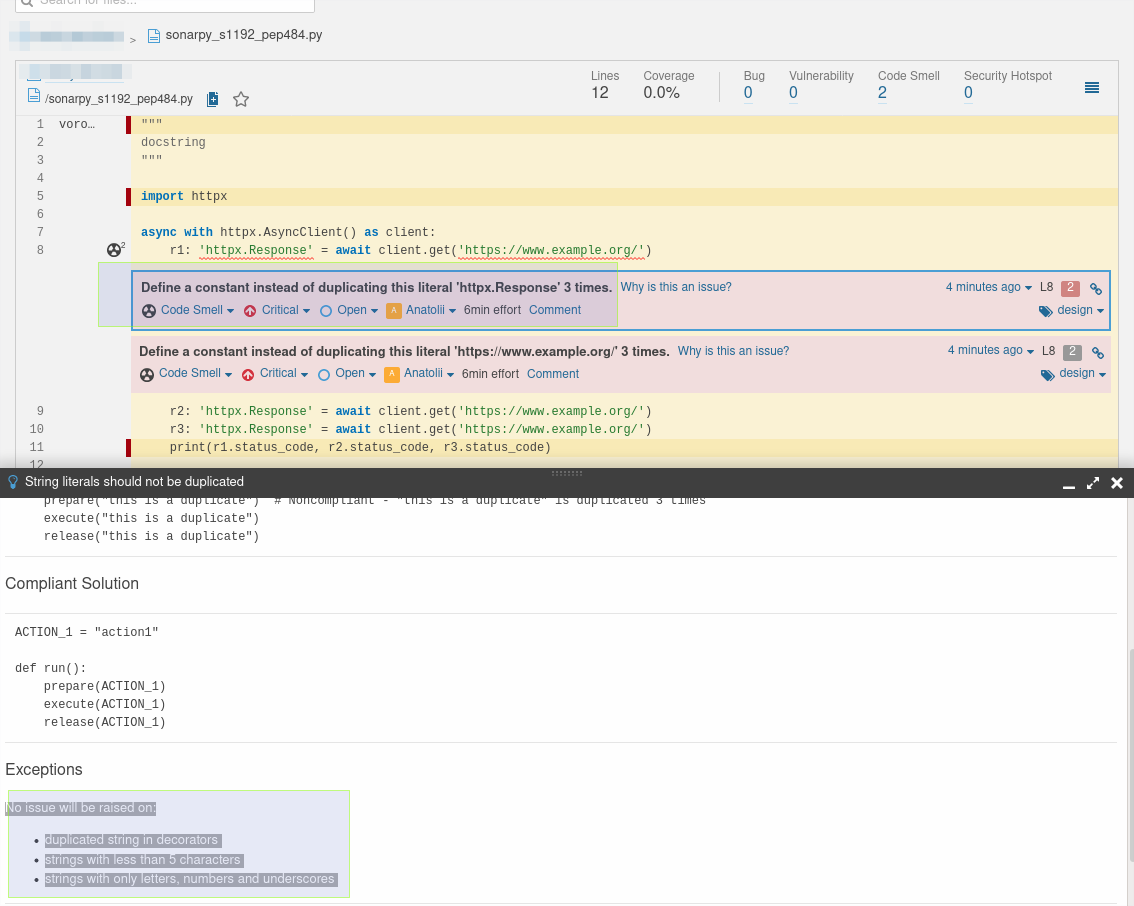Screen dimensions: 1134x906
Task: Copy permalink icon of 'https://www.example.org/' issue
Action: point(1097,353)
